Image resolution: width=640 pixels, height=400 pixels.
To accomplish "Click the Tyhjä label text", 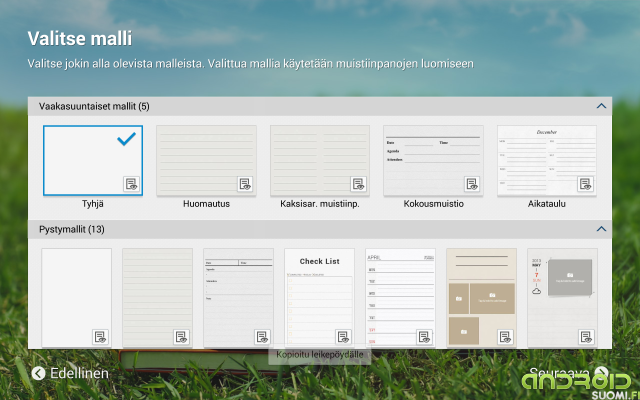I will tap(93, 204).
